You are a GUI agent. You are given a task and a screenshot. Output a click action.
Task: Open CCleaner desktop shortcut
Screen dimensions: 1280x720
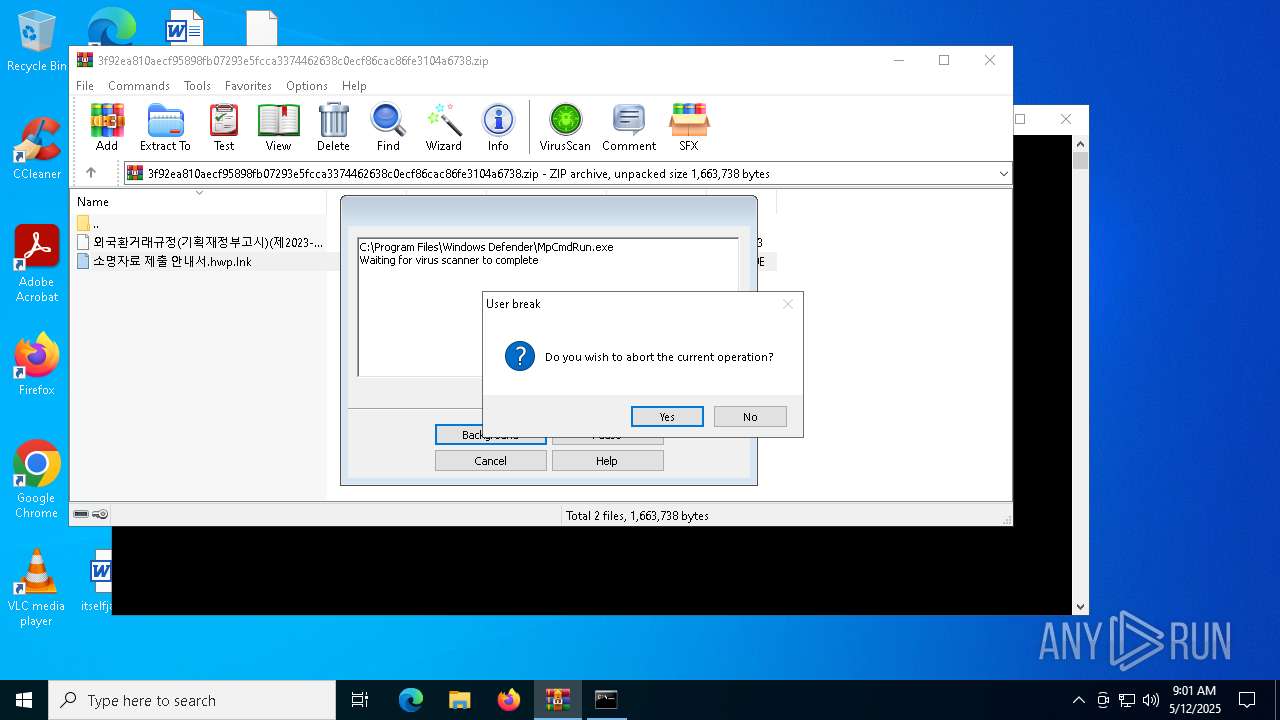click(x=37, y=150)
